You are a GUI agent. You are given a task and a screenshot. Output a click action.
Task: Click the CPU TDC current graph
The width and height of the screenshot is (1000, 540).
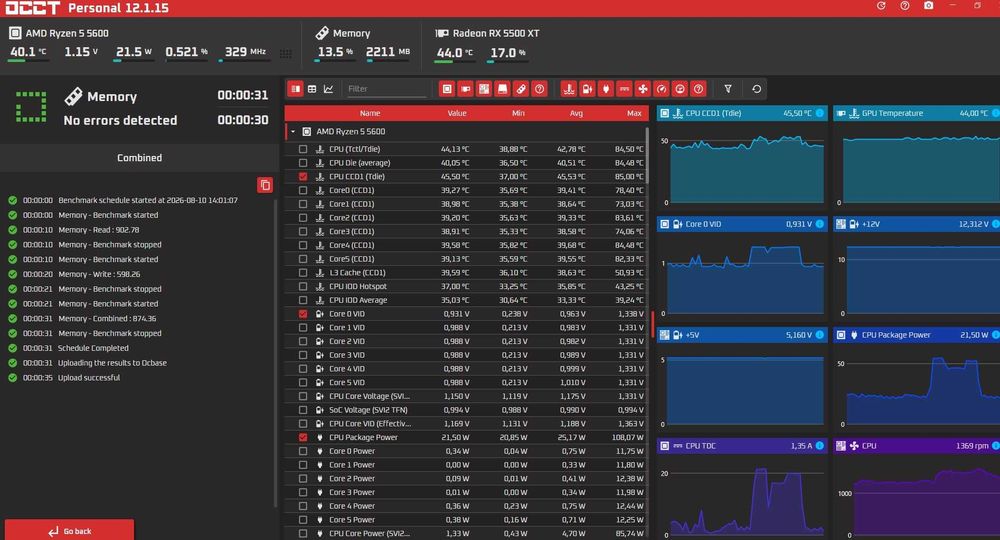click(744, 499)
